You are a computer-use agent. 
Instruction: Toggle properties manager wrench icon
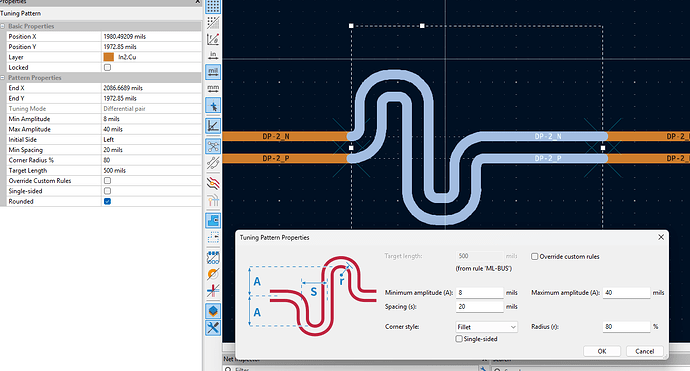pyautogui.click(x=213, y=327)
